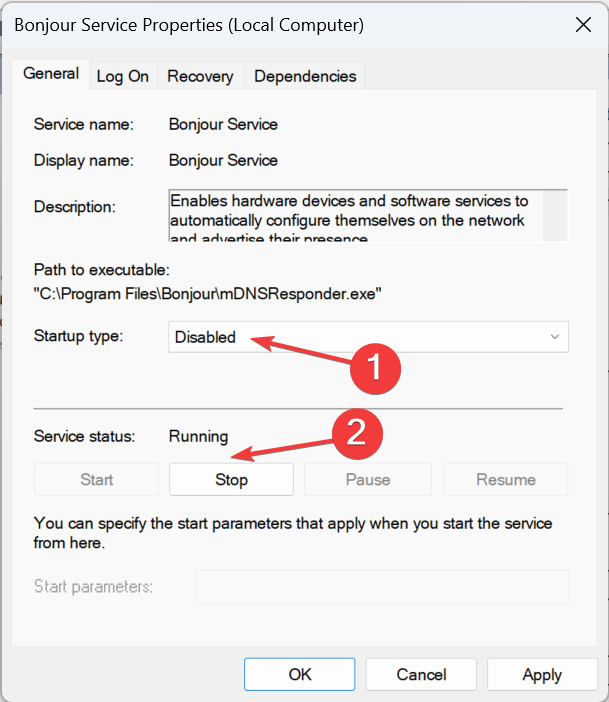Click the start parameters hint text
Image resolution: width=609 pixels, height=702 pixels.
(293, 533)
